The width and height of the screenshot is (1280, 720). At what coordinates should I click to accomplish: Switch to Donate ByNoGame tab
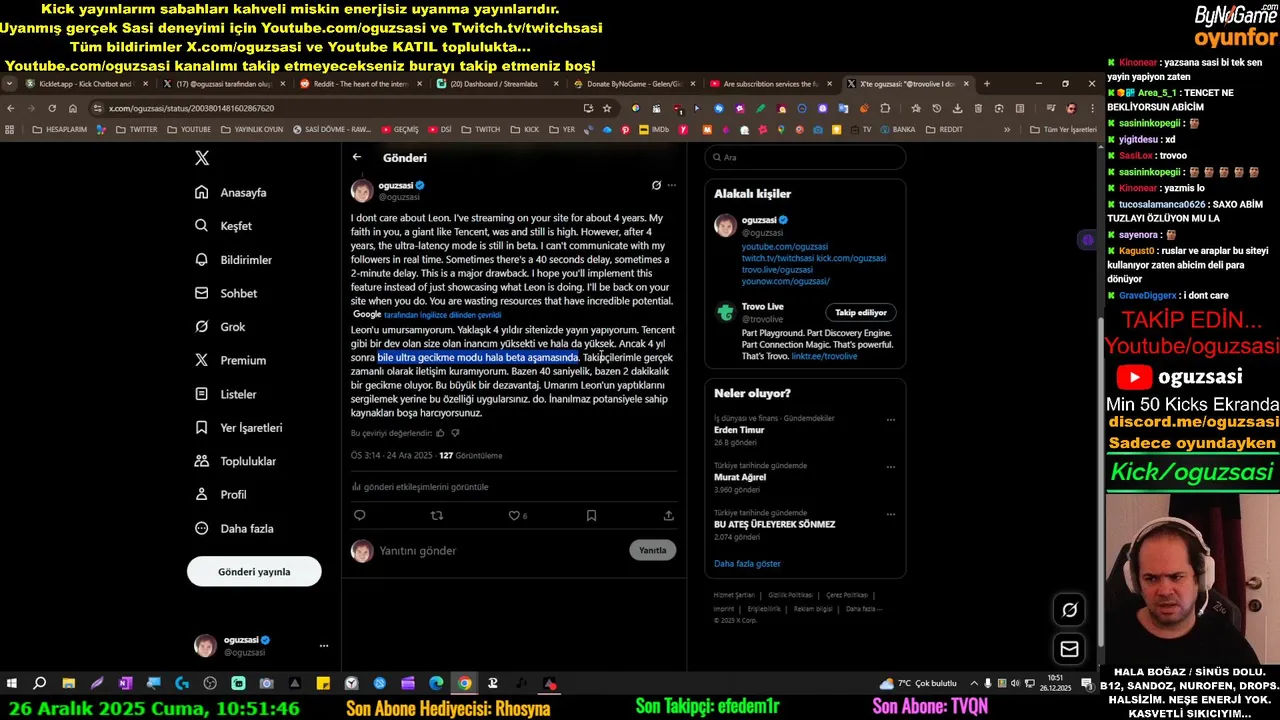[636, 84]
